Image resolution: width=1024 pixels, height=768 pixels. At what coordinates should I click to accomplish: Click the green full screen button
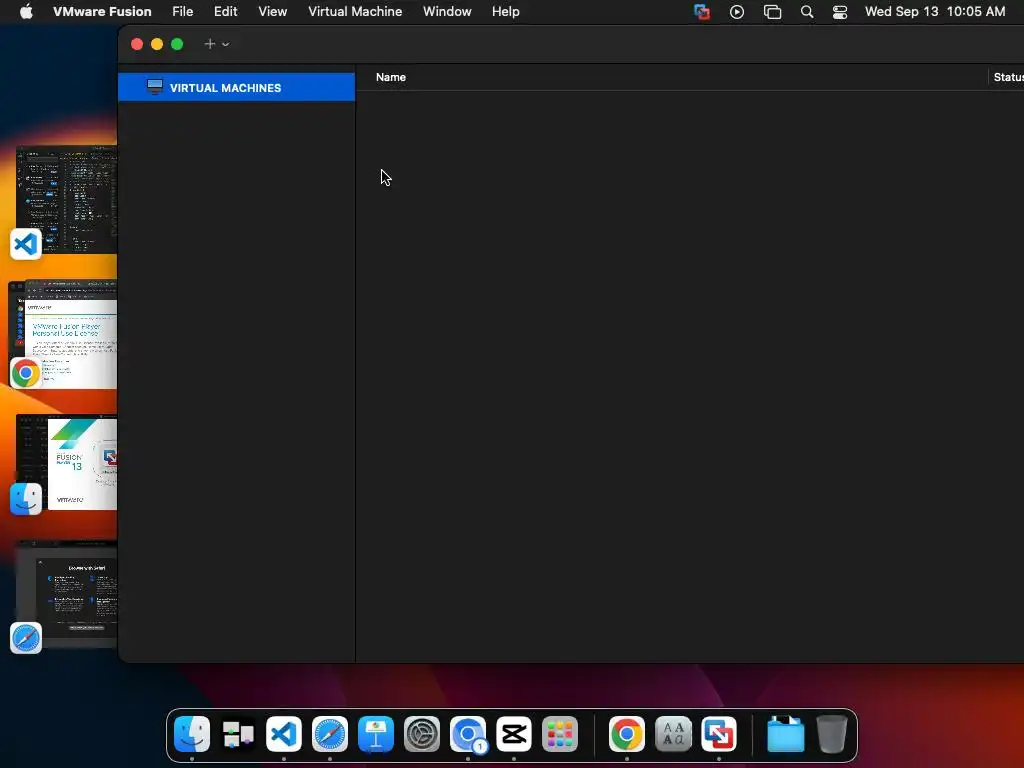(177, 44)
